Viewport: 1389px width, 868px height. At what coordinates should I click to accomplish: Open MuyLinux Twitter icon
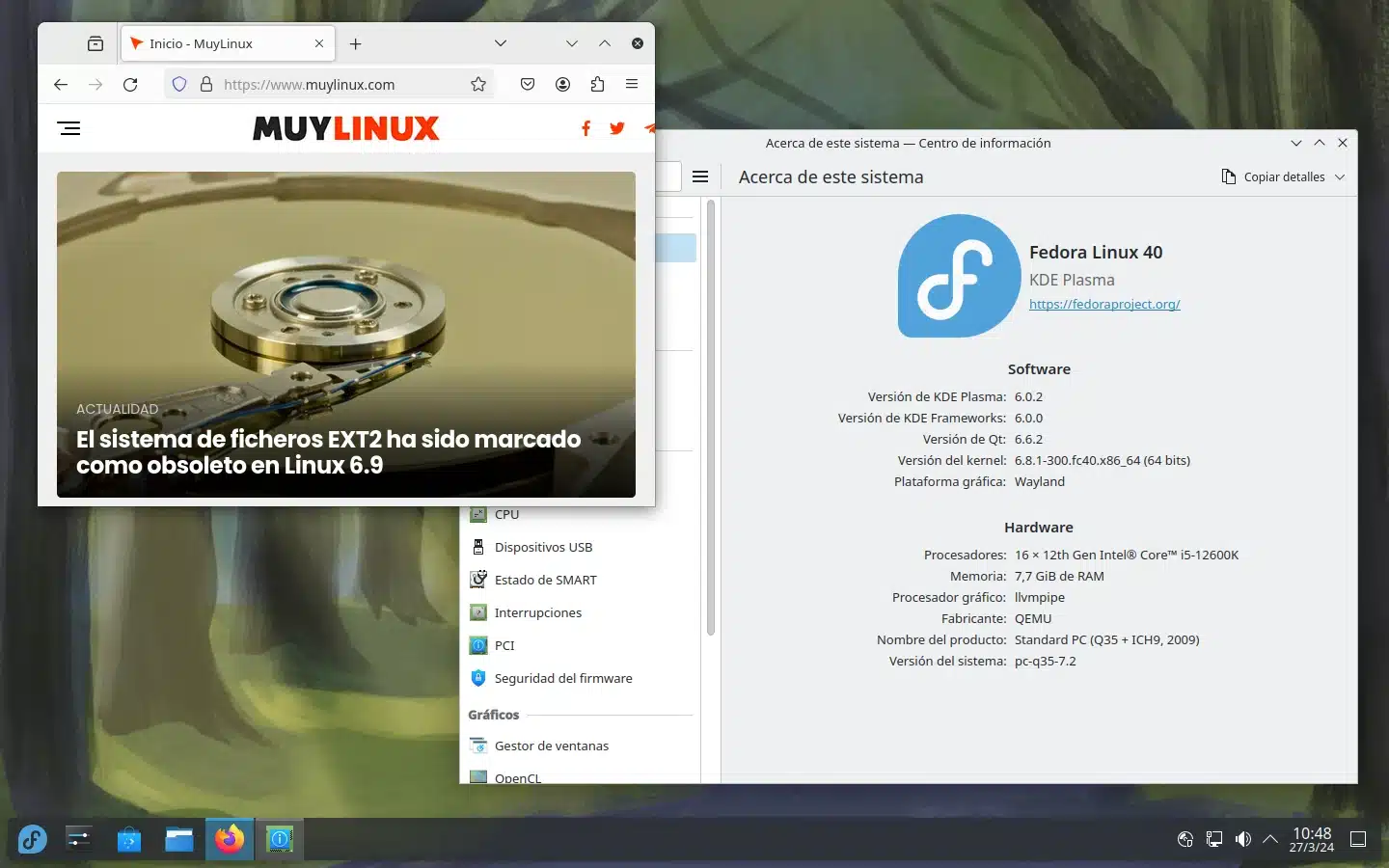(617, 128)
